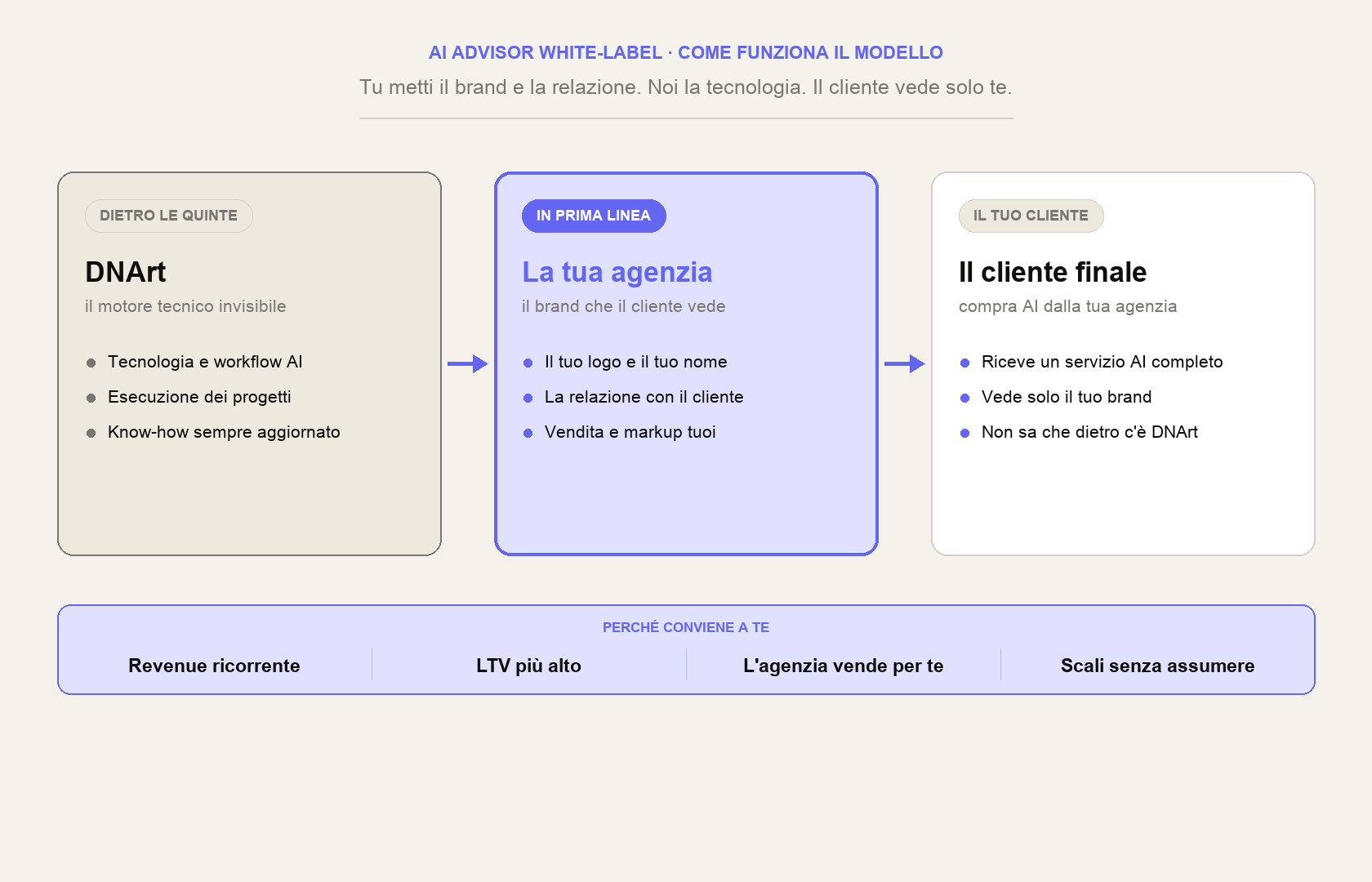Click 'Scali senza assumere' benefit
The width and height of the screenshot is (1372, 882).
[1157, 666]
